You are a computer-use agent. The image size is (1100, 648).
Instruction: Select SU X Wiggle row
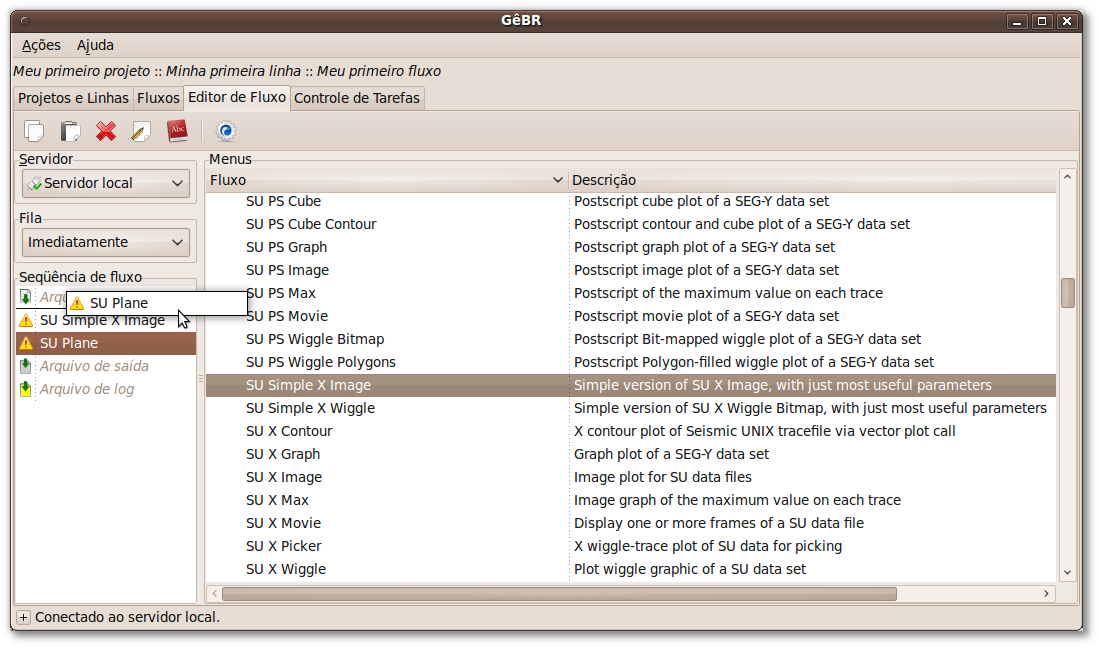631,569
